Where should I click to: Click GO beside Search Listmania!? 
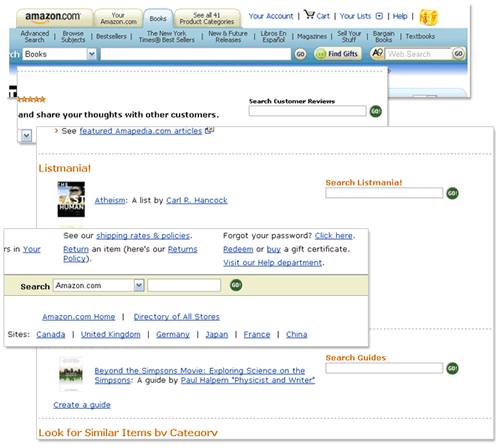pyautogui.click(x=452, y=193)
